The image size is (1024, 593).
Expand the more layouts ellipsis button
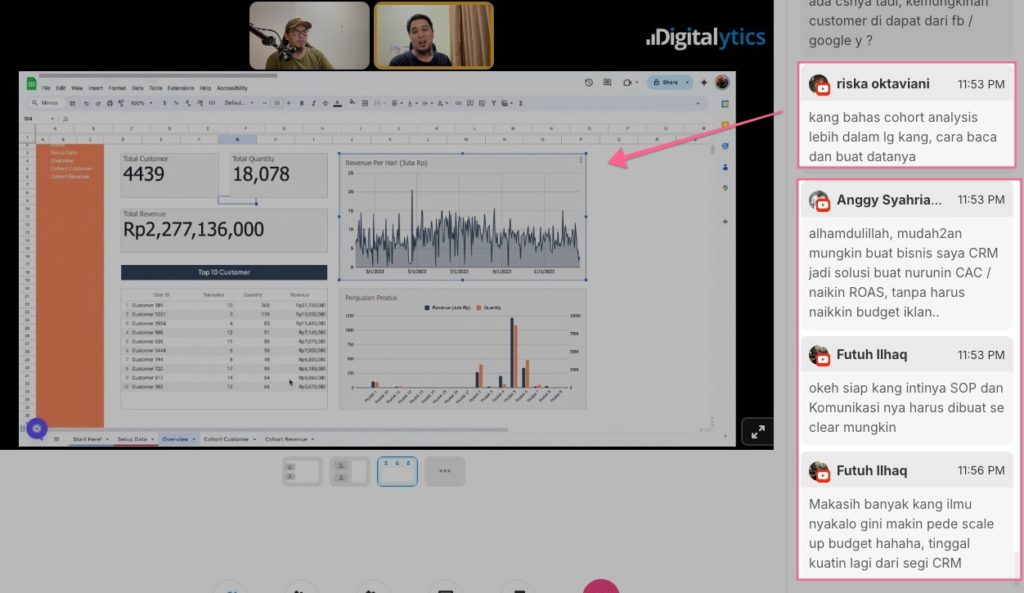445,471
